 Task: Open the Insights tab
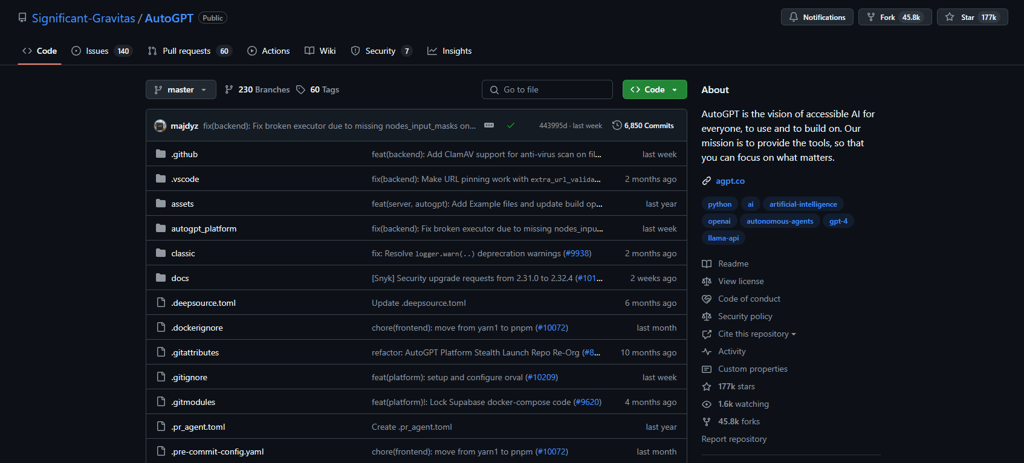tap(449, 51)
